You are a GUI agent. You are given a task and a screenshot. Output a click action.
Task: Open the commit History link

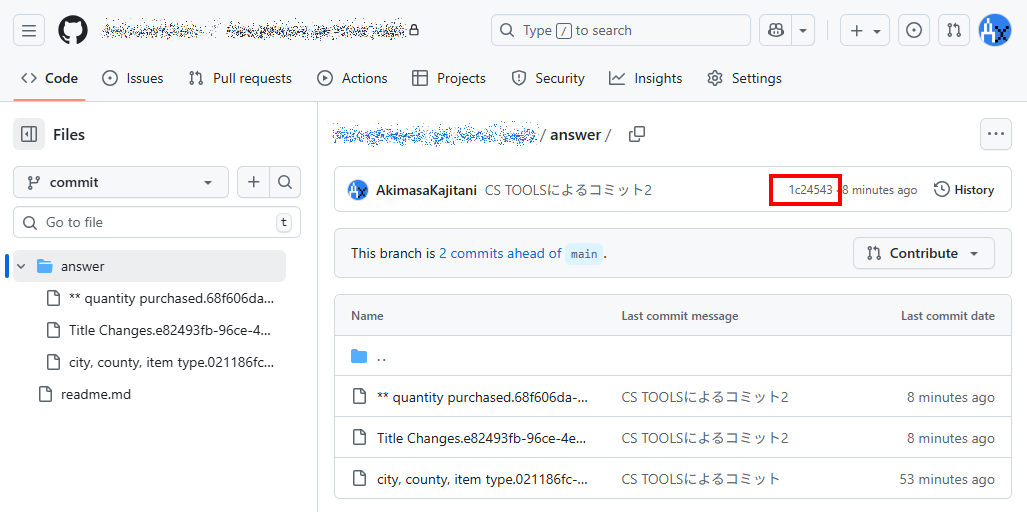[x=964, y=190]
